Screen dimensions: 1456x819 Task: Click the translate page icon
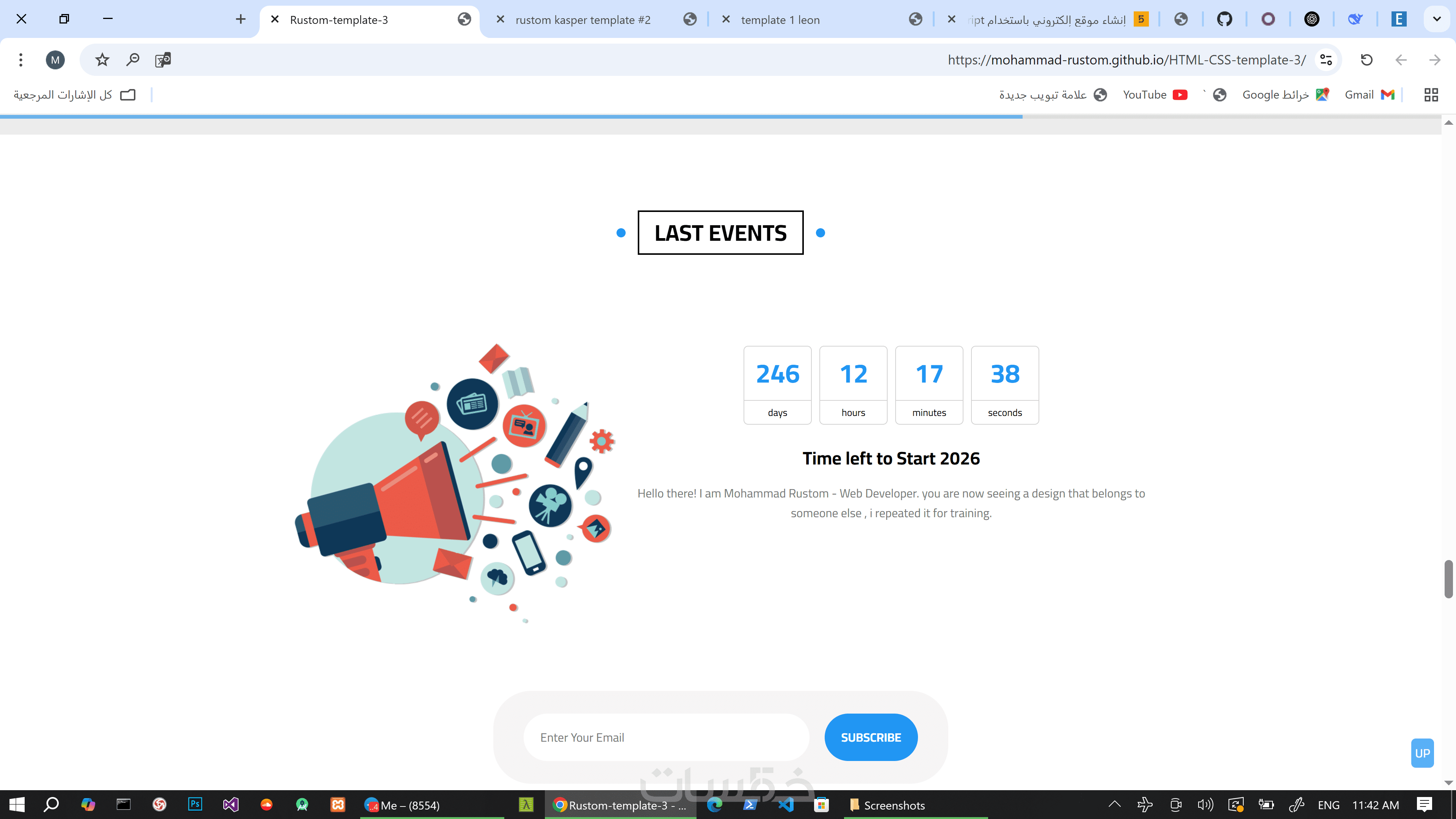(x=163, y=60)
